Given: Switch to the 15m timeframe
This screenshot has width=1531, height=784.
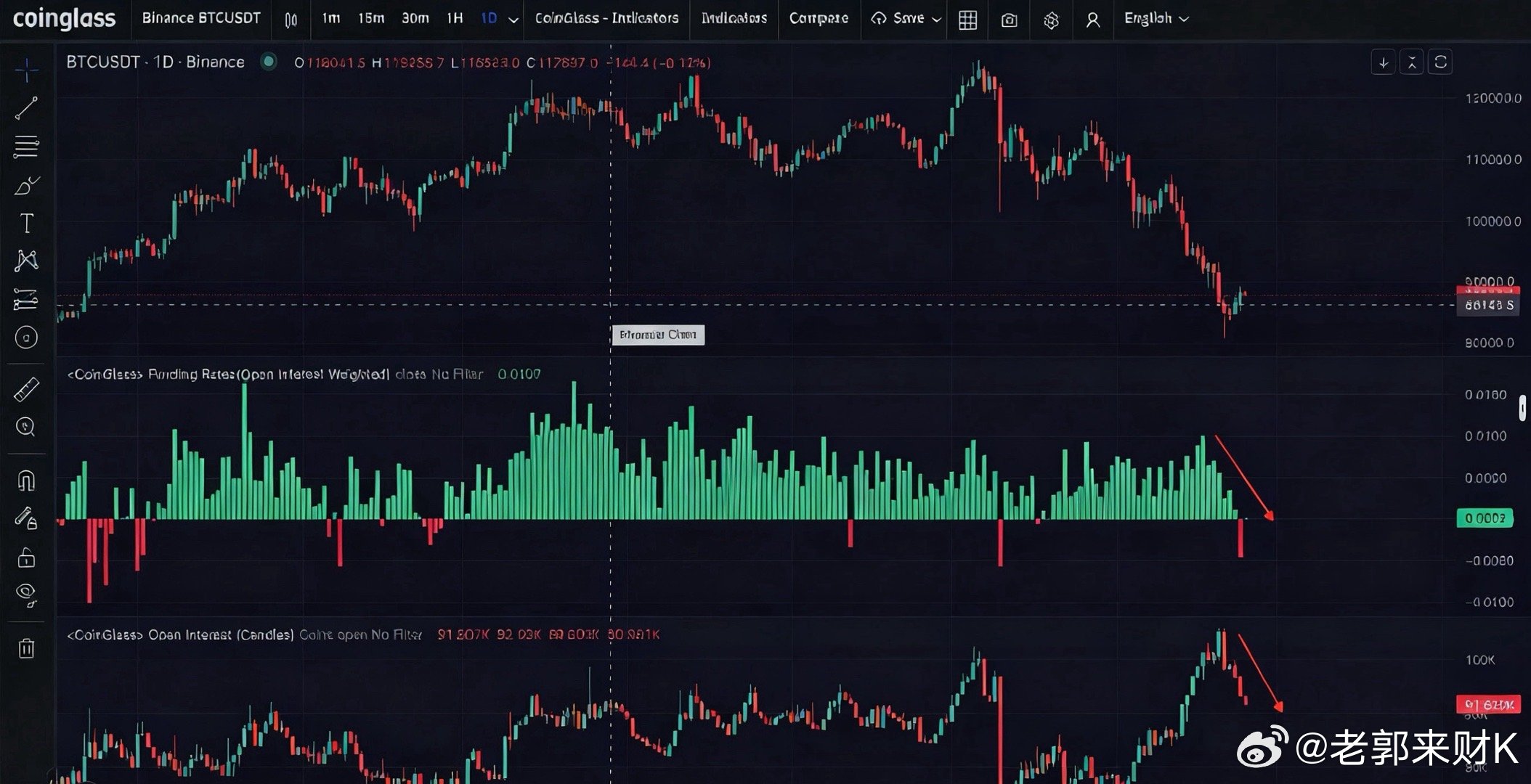Looking at the screenshot, I should coord(370,19).
